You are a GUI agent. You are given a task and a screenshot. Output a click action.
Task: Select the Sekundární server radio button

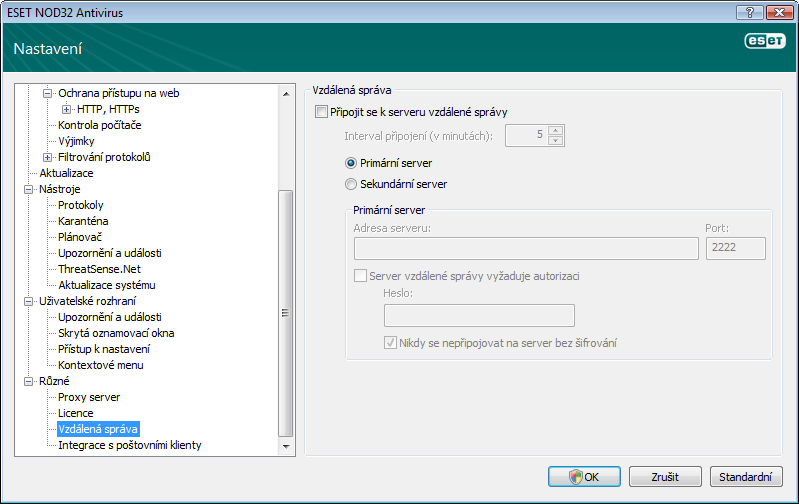pyautogui.click(x=351, y=184)
